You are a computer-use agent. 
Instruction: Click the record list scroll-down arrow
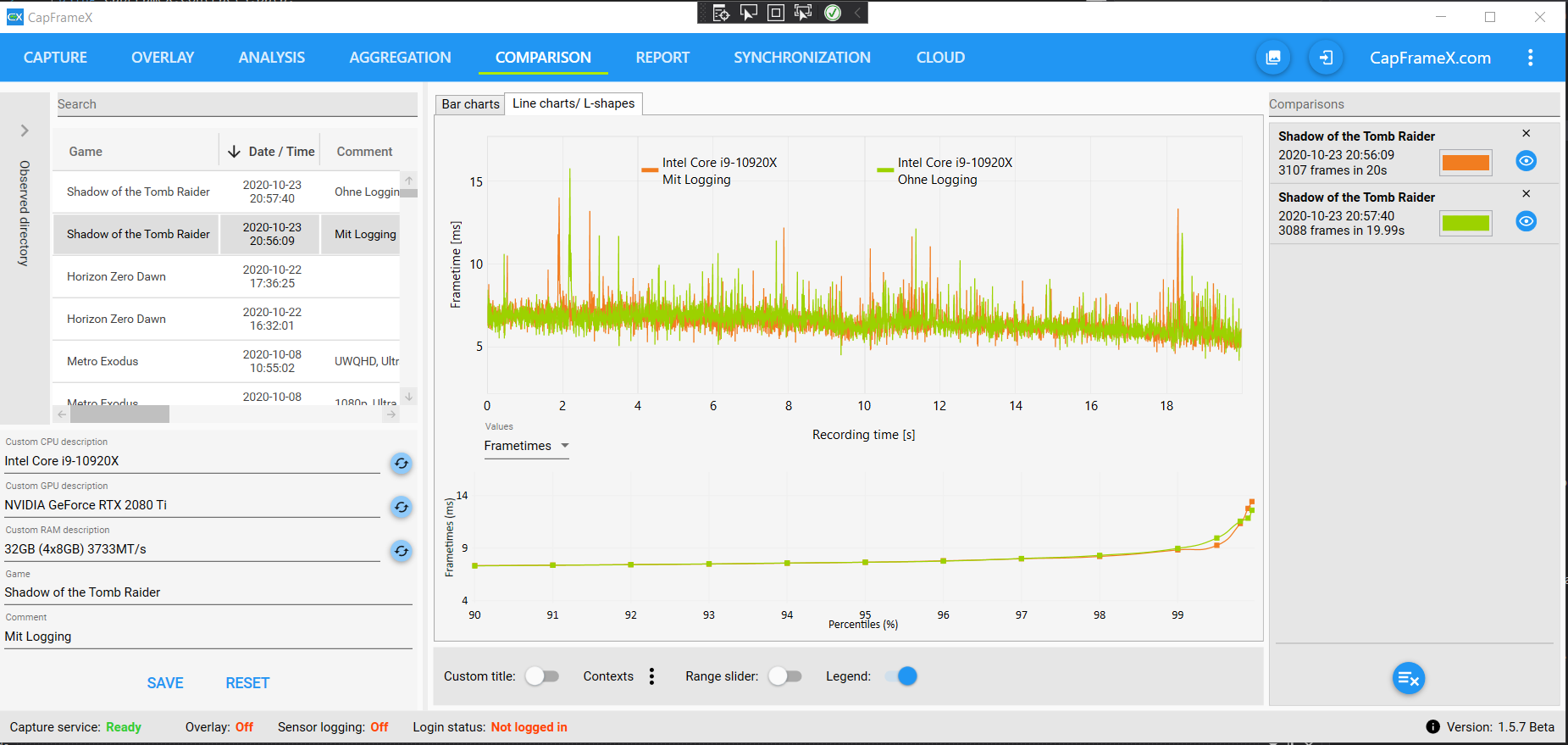[x=409, y=397]
